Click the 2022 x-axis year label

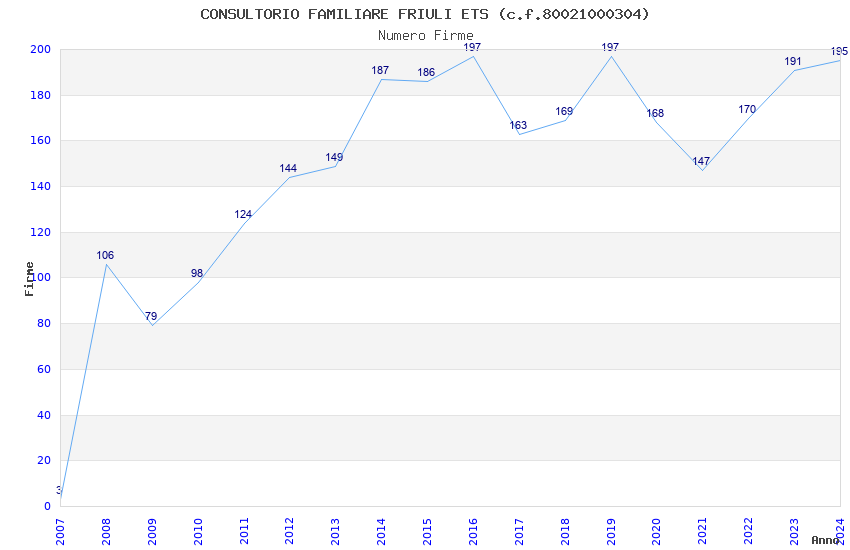point(749,532)
